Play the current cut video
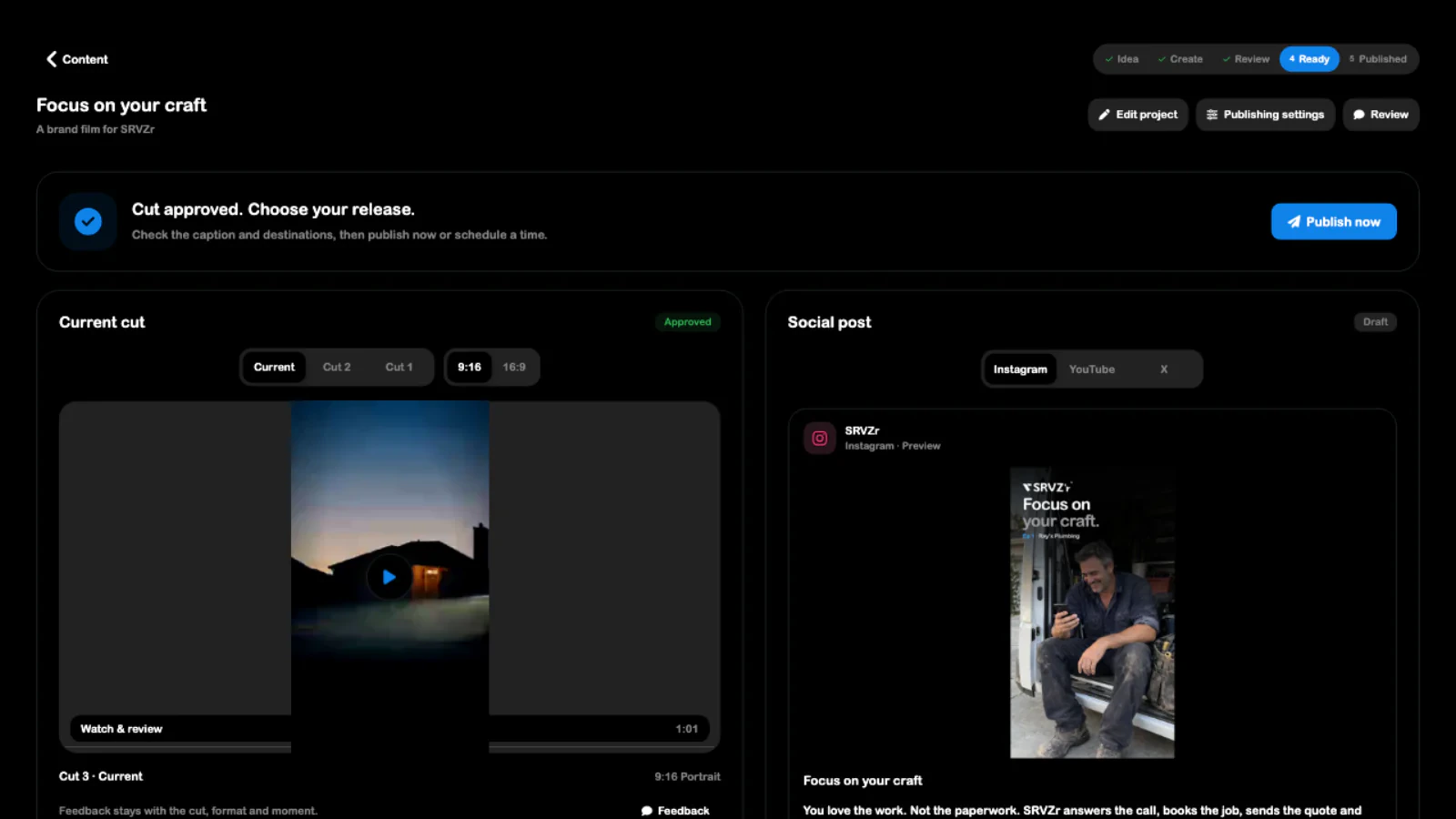 tap(389, 577)
